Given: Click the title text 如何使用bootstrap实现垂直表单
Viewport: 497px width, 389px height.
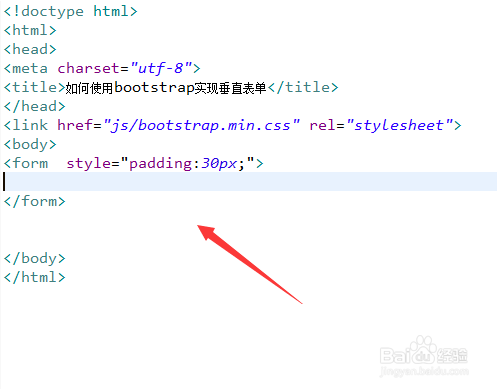Looking at the screenshot, I should click(x=166, y=88).
